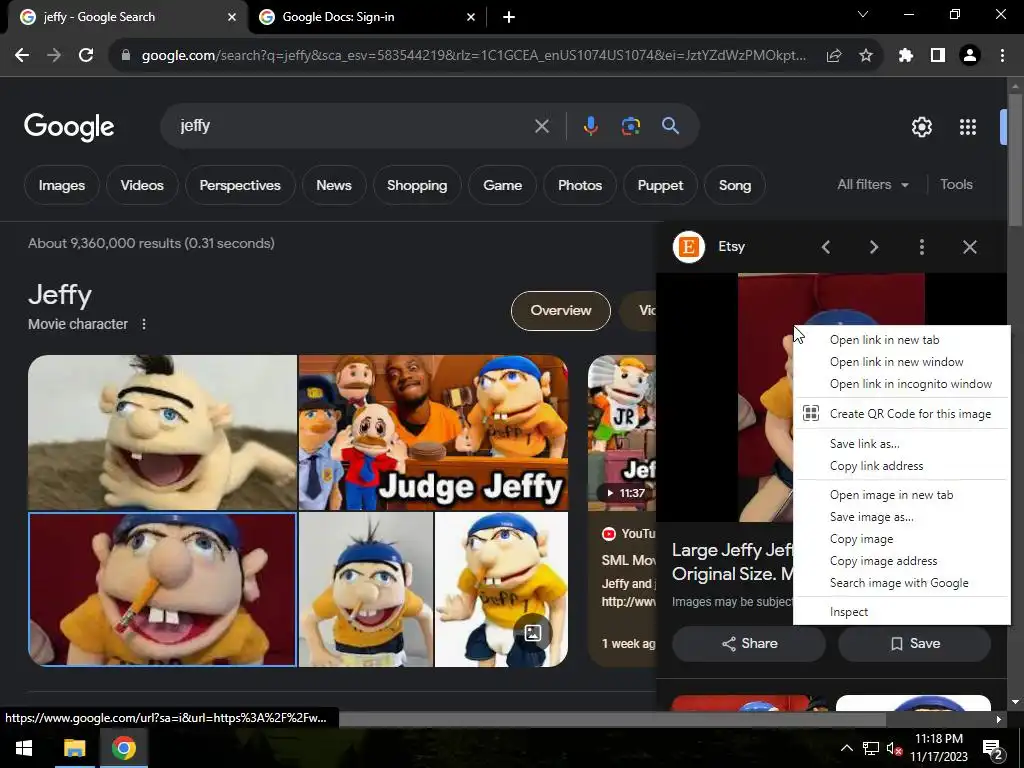Open Jeffy movie character more options dots
The image size is (1024, 768).
click(x=144, y=324)
